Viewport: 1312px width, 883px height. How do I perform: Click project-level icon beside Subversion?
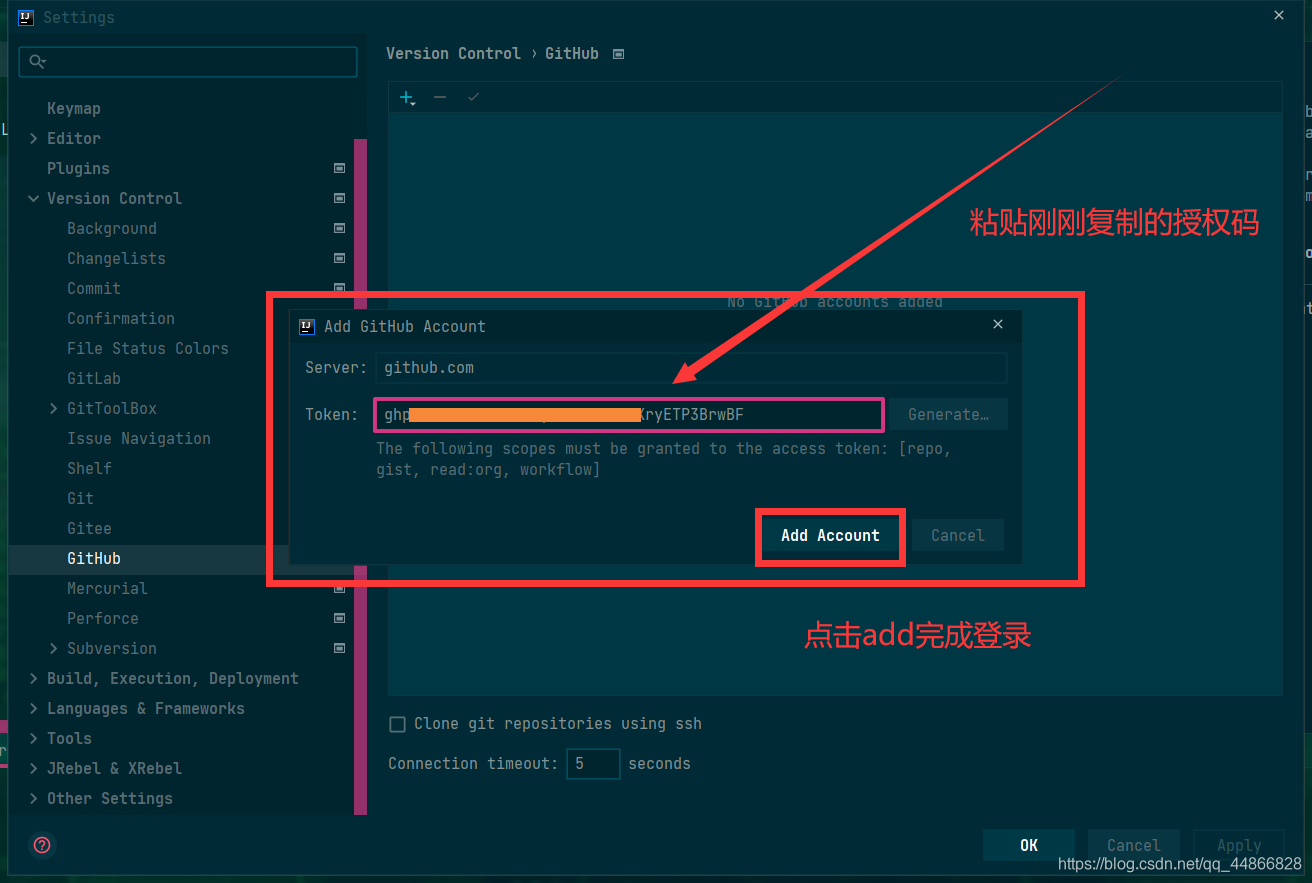click(x=339, y=648)
